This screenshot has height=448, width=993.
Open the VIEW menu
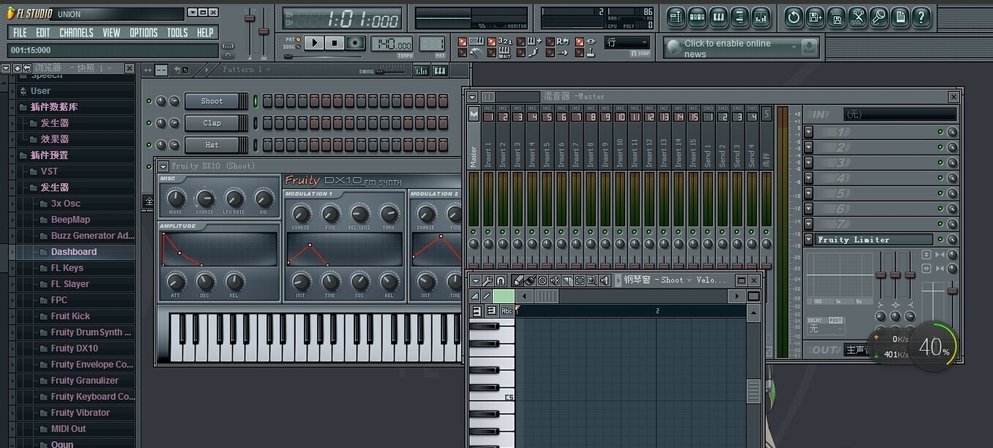[x=111, y=32]
